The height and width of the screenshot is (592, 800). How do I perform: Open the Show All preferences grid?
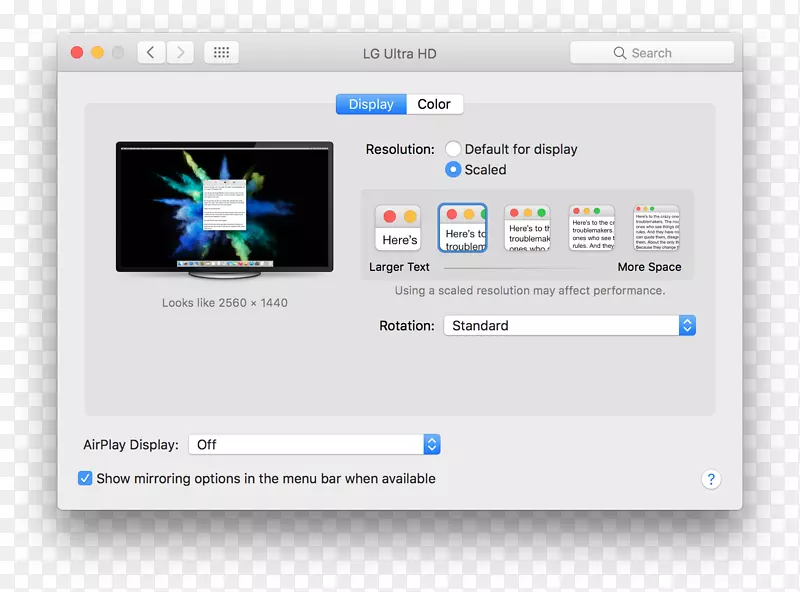tap(221, 52)
